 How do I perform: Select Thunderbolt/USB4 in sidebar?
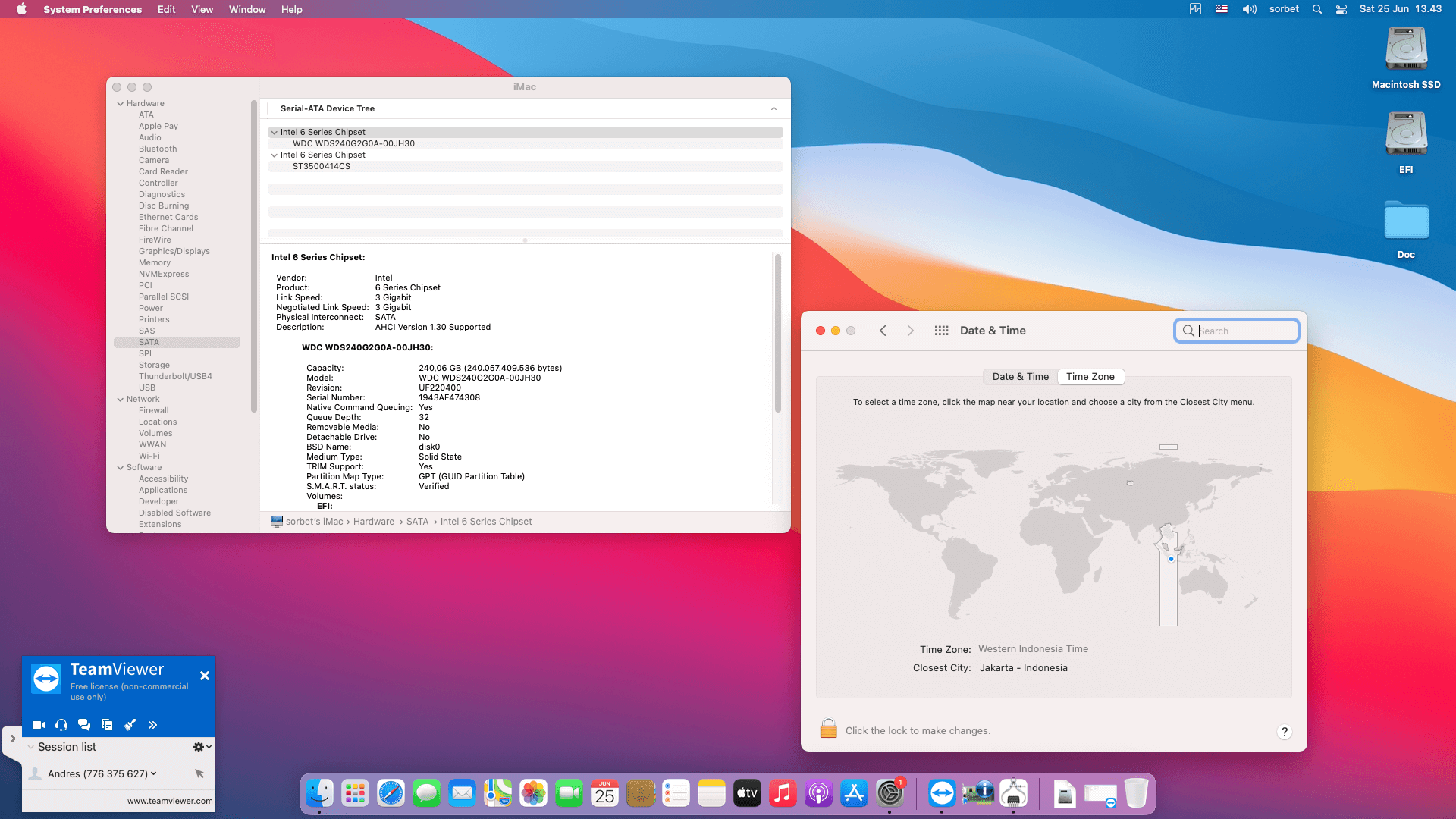pos(175,376)
